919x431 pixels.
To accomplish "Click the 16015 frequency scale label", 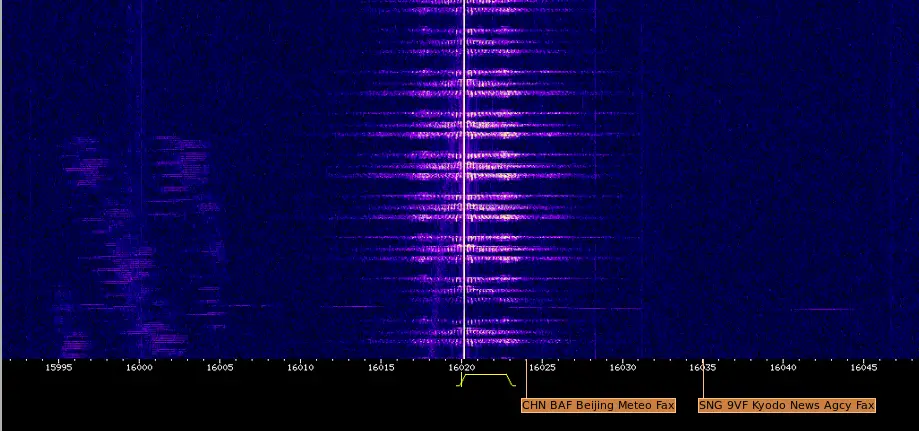I will (381, 368).
